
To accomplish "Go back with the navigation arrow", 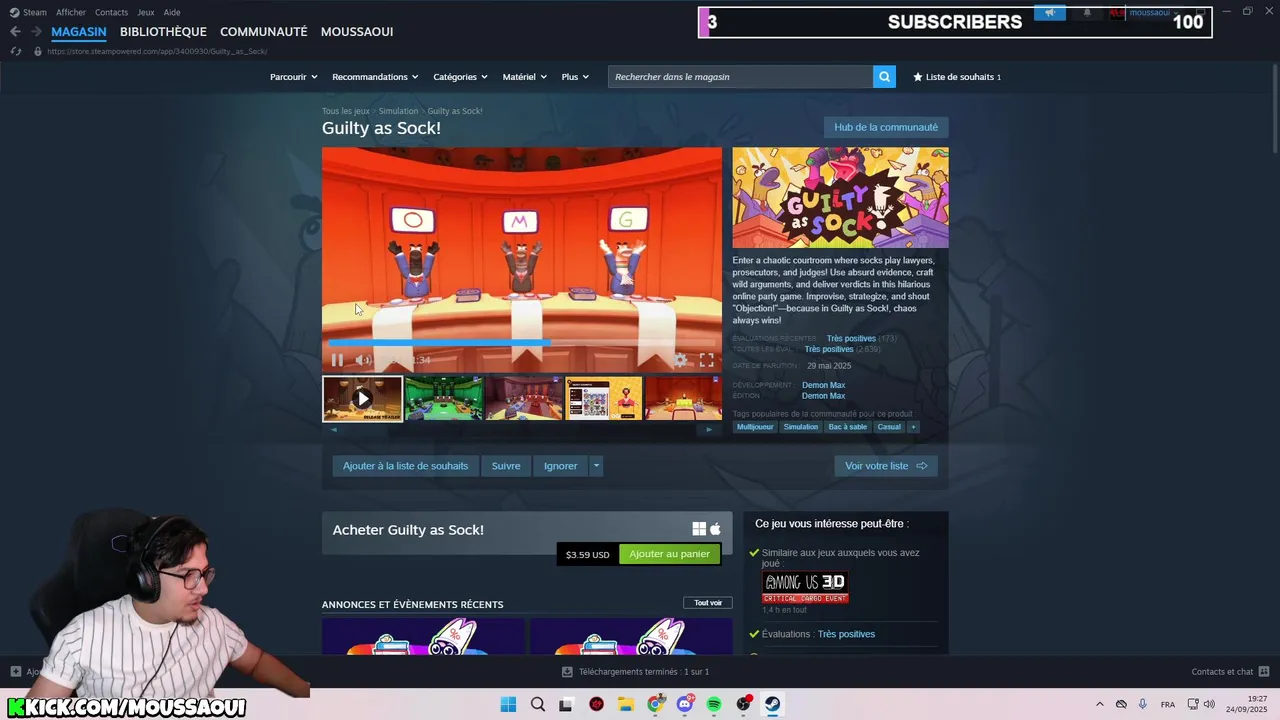I will tap(15, 31).
